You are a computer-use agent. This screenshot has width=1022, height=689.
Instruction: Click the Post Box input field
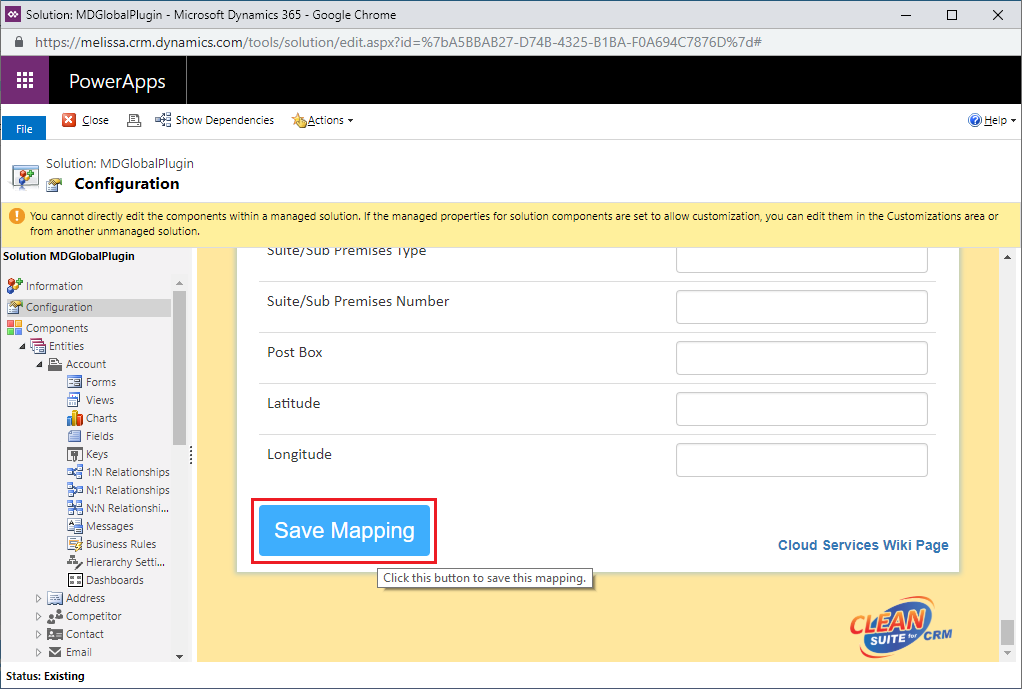802,358
